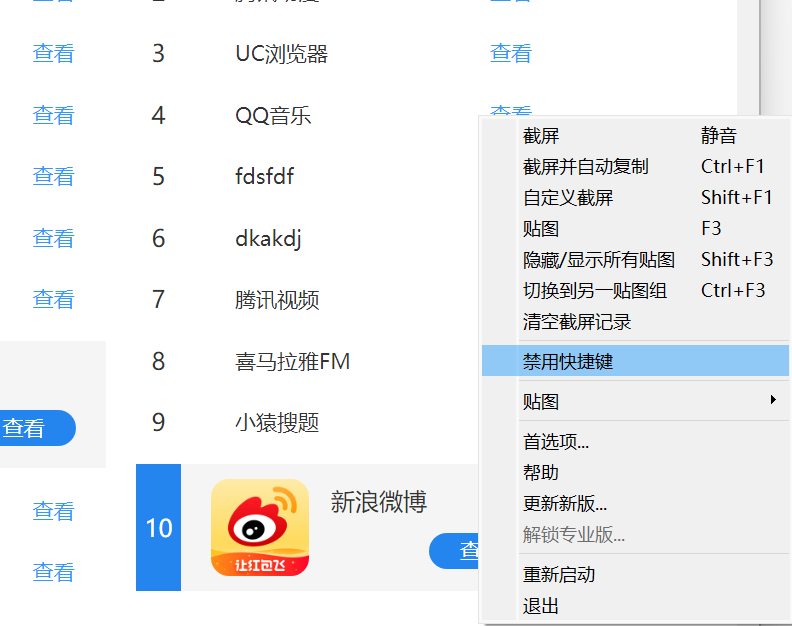This screenshot has width=792, height=626.
Task: Click the topmost 查看 link beside the 新浪微博 card
Action: tap(53, 511)
